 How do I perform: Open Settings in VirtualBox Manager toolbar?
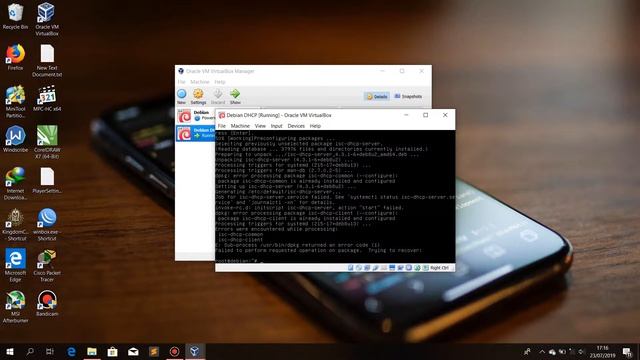(198, 96)
